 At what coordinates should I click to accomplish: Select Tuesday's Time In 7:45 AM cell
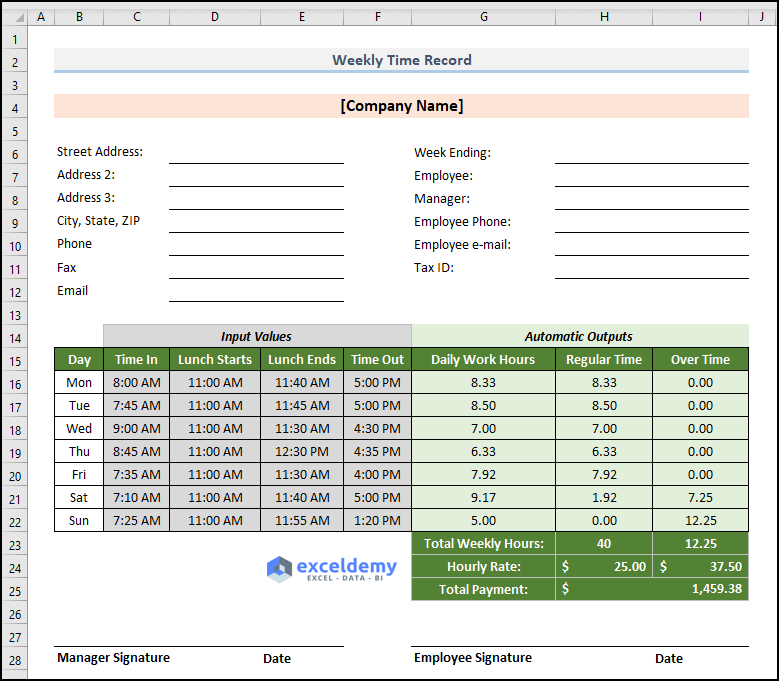[x=137, y=405]
